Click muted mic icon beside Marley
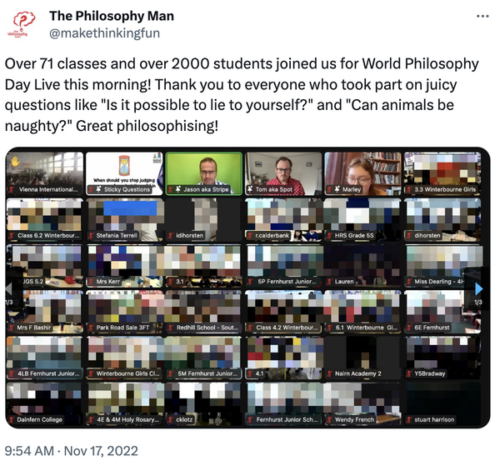The image size is (500, 471). click(x=330, y=190)
